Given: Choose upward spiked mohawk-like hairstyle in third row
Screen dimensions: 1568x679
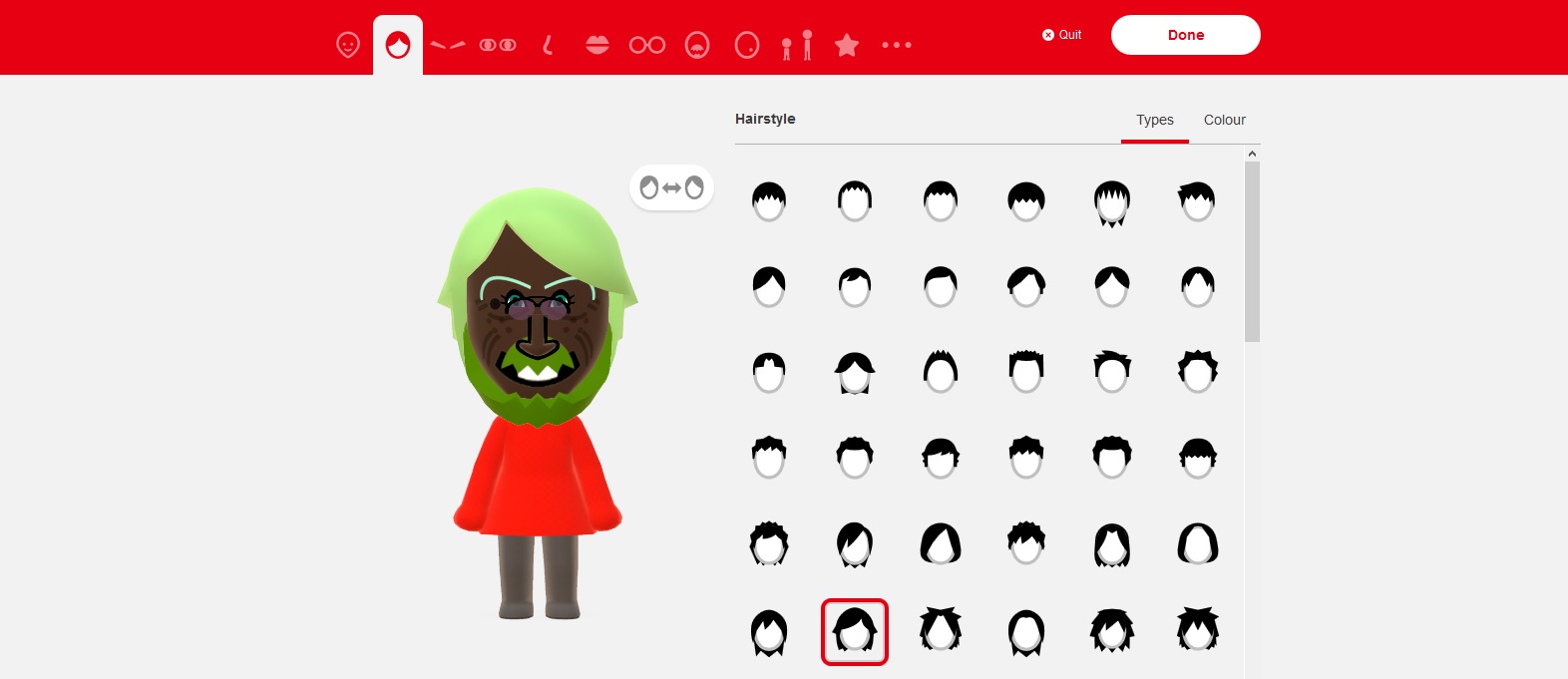Looking at the screenshot, I should 941,371.
